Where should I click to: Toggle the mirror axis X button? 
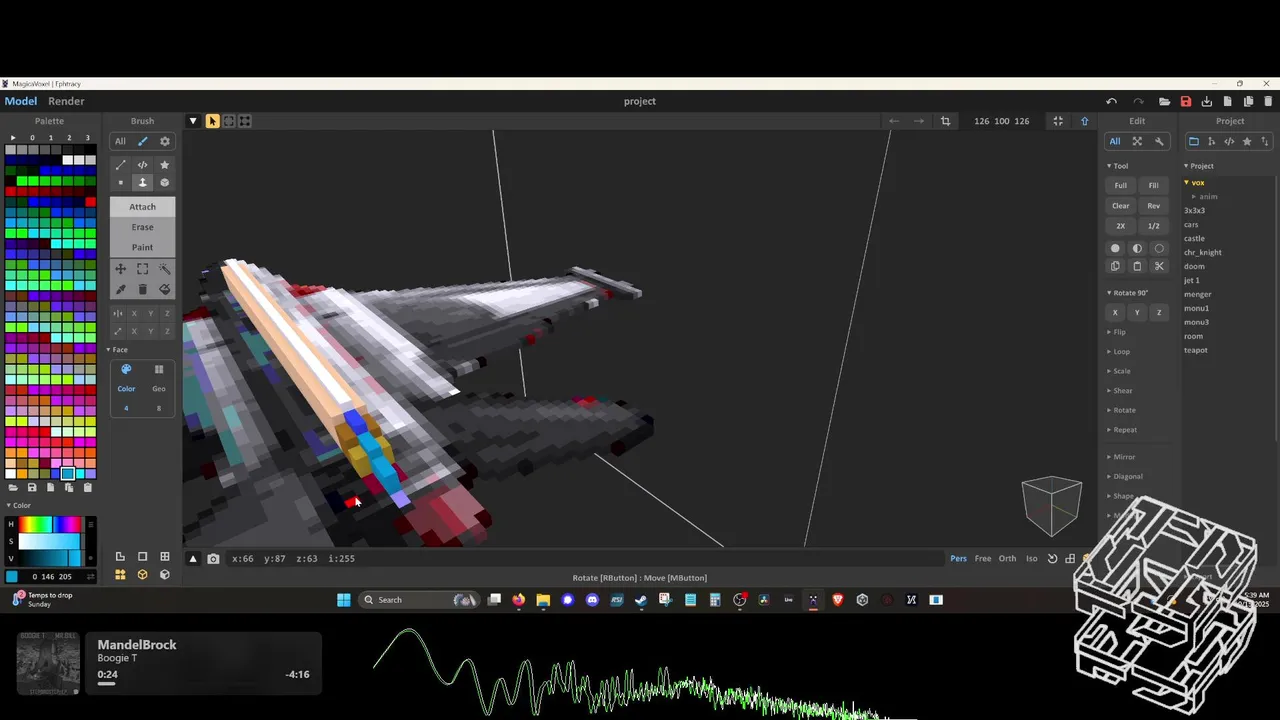pos(134,314)
